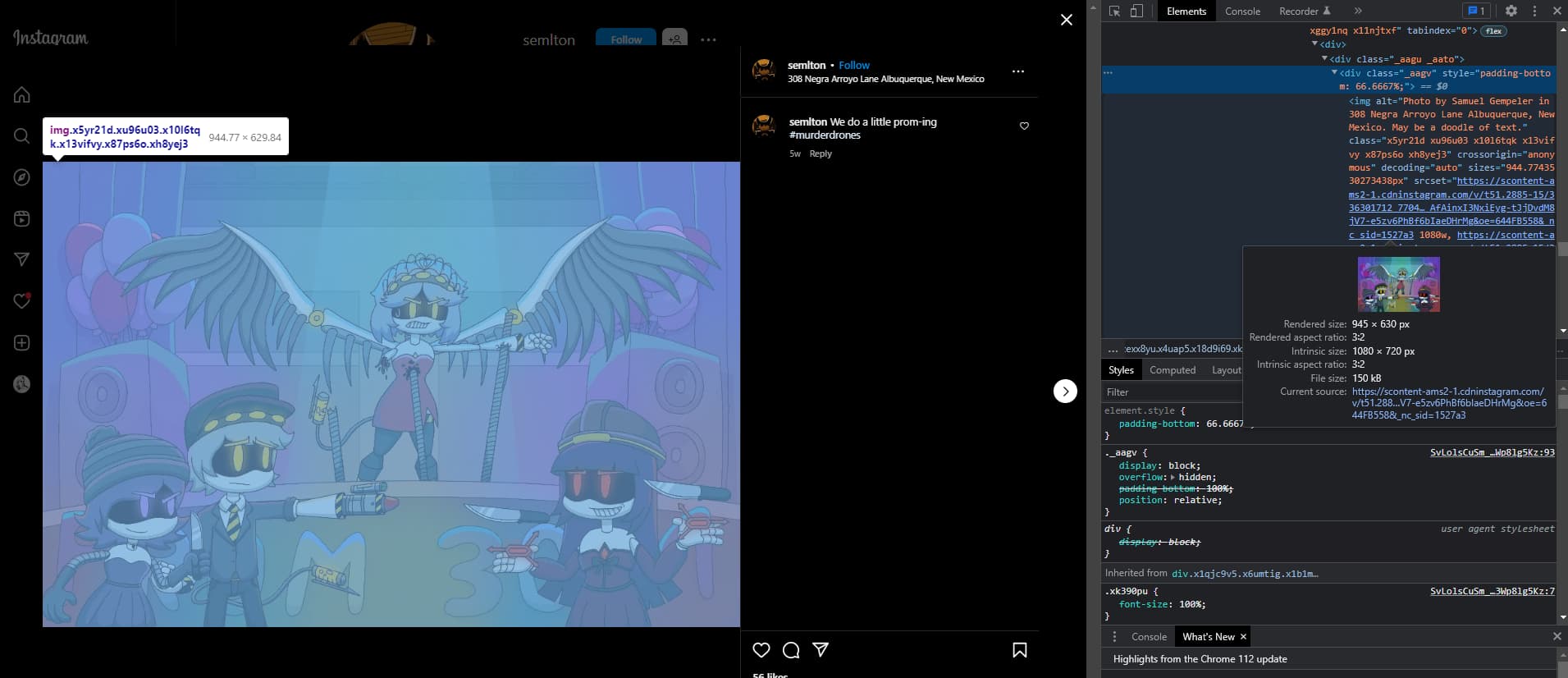
Task: Open the Recorder tab in DevTools
Action: [x=1305, y=11]
